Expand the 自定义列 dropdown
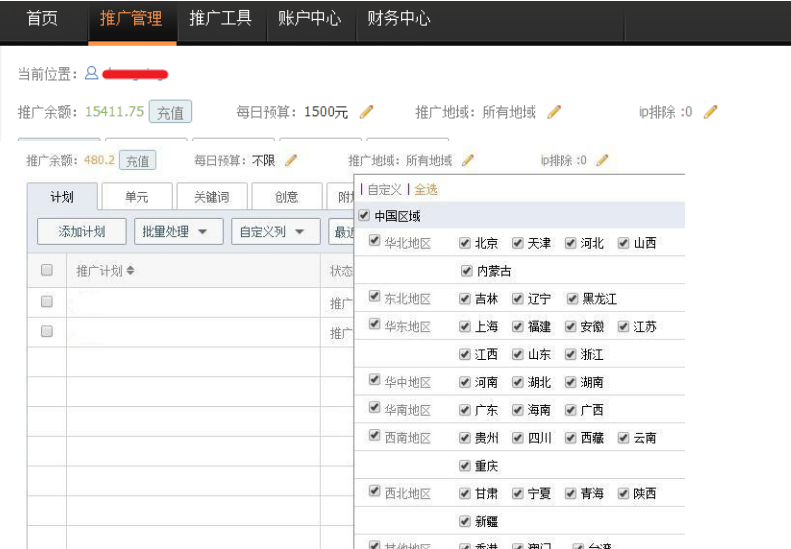Image resolution: width=791 pixels, height=549 pixels. (275, 232)
